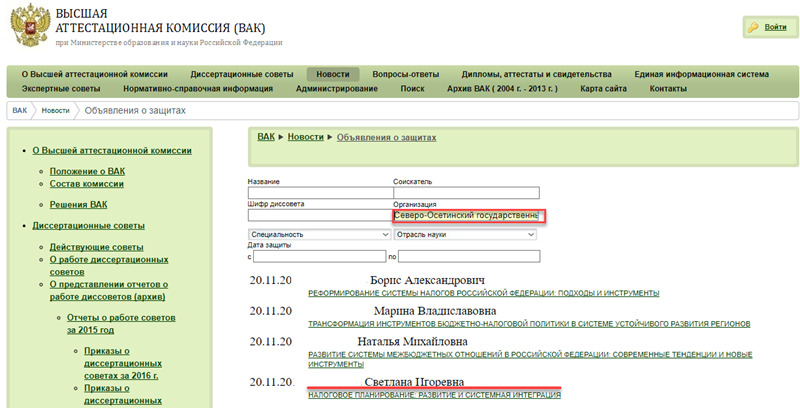Open sidebar link О Высшей аттестационной комиссии
Image resolution: width=800 pixels, height=408 pixels.
click(x=112, y=150)
